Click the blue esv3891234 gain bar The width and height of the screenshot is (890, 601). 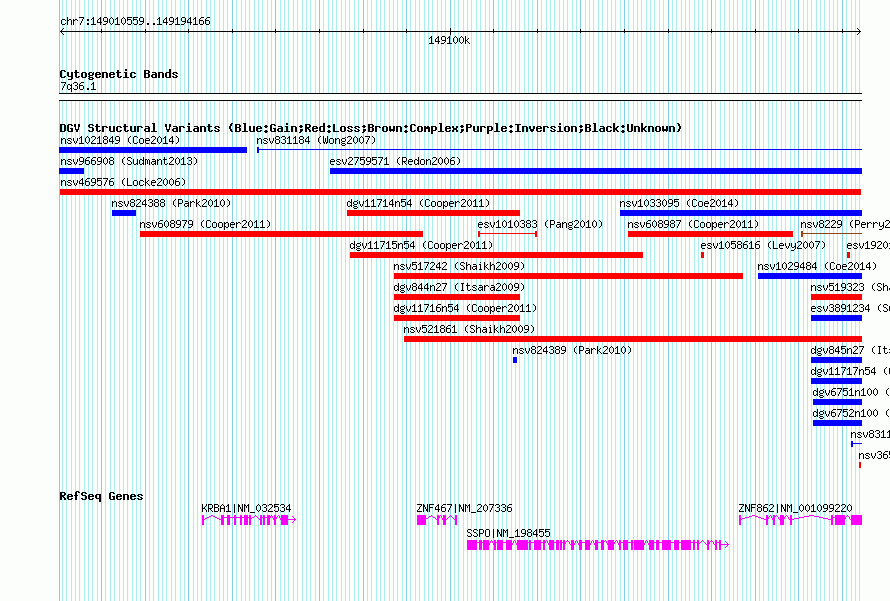(837, 318)
